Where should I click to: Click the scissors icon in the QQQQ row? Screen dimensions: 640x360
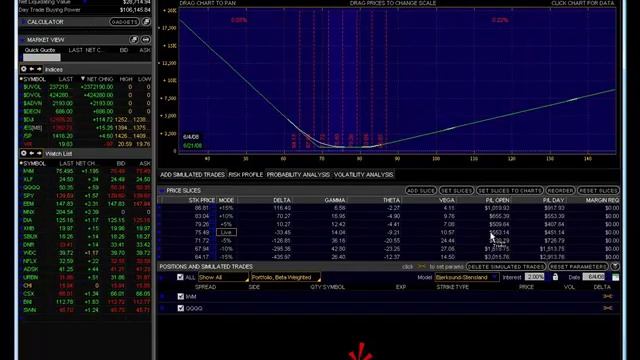tap(608, 308)
